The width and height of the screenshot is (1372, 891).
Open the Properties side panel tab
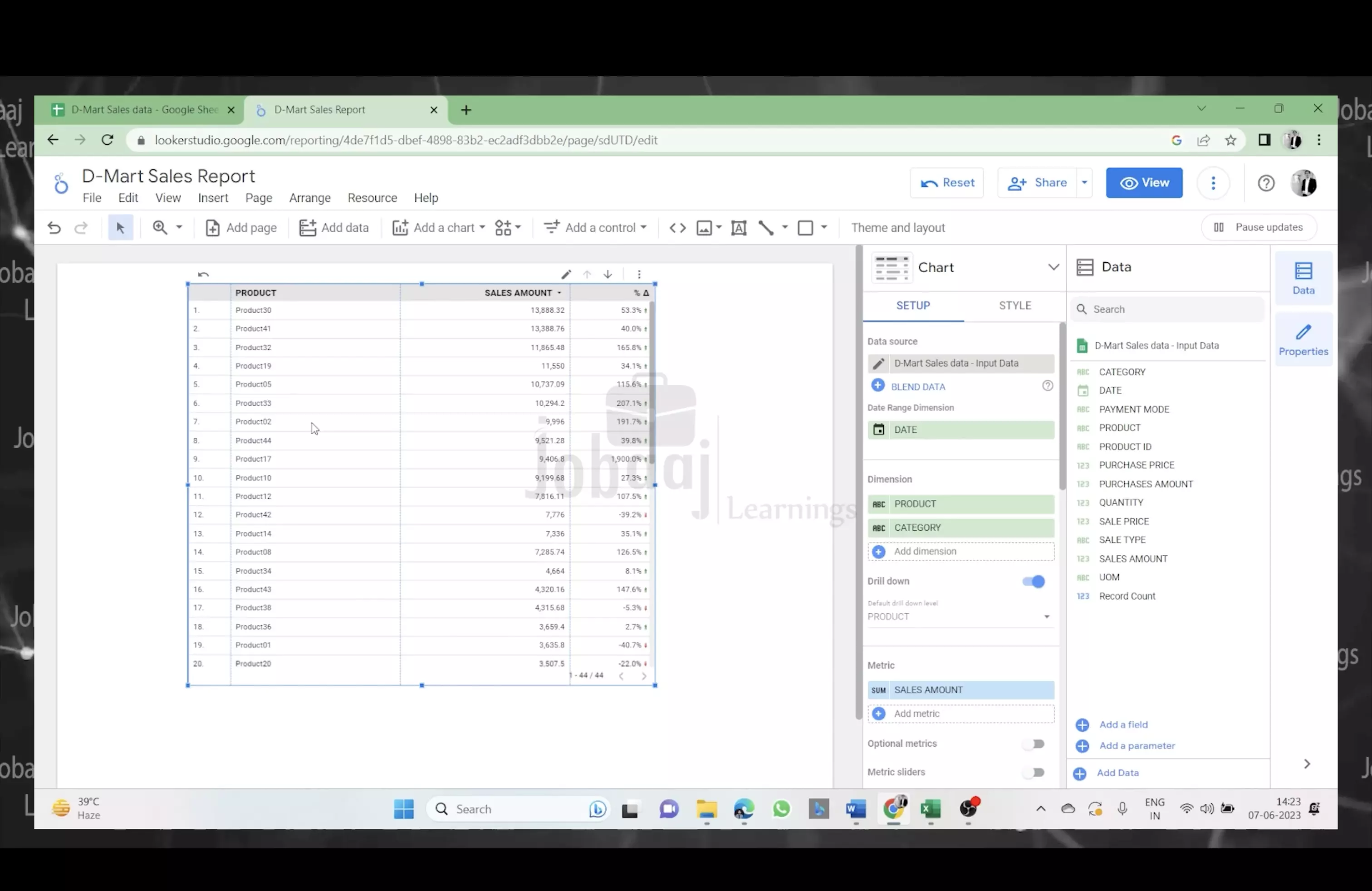1303,340
